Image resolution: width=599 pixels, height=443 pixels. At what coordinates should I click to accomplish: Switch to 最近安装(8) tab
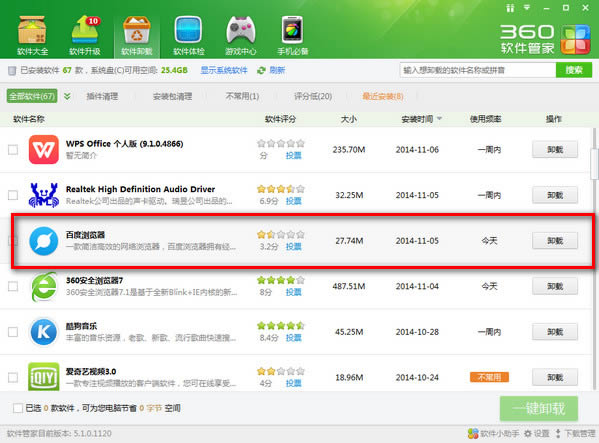383,96
